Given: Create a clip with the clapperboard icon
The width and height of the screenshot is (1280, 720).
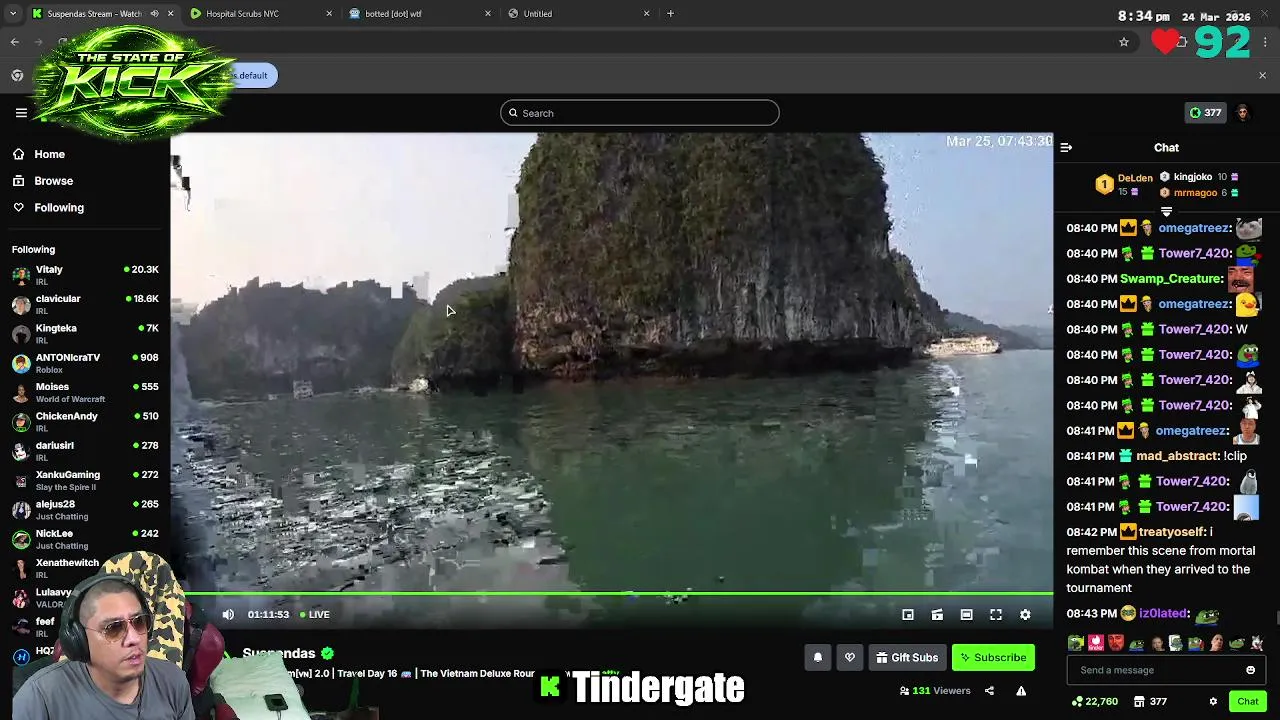Looking at the screenshot, I should click(937, 615).
